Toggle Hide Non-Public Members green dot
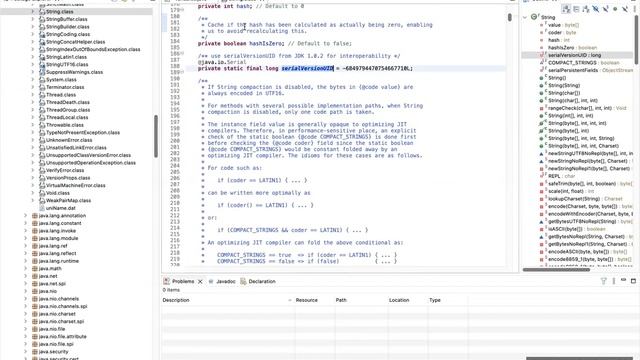Image resolution: width=640 pixels, height=360 pixels. pos(615,9)
